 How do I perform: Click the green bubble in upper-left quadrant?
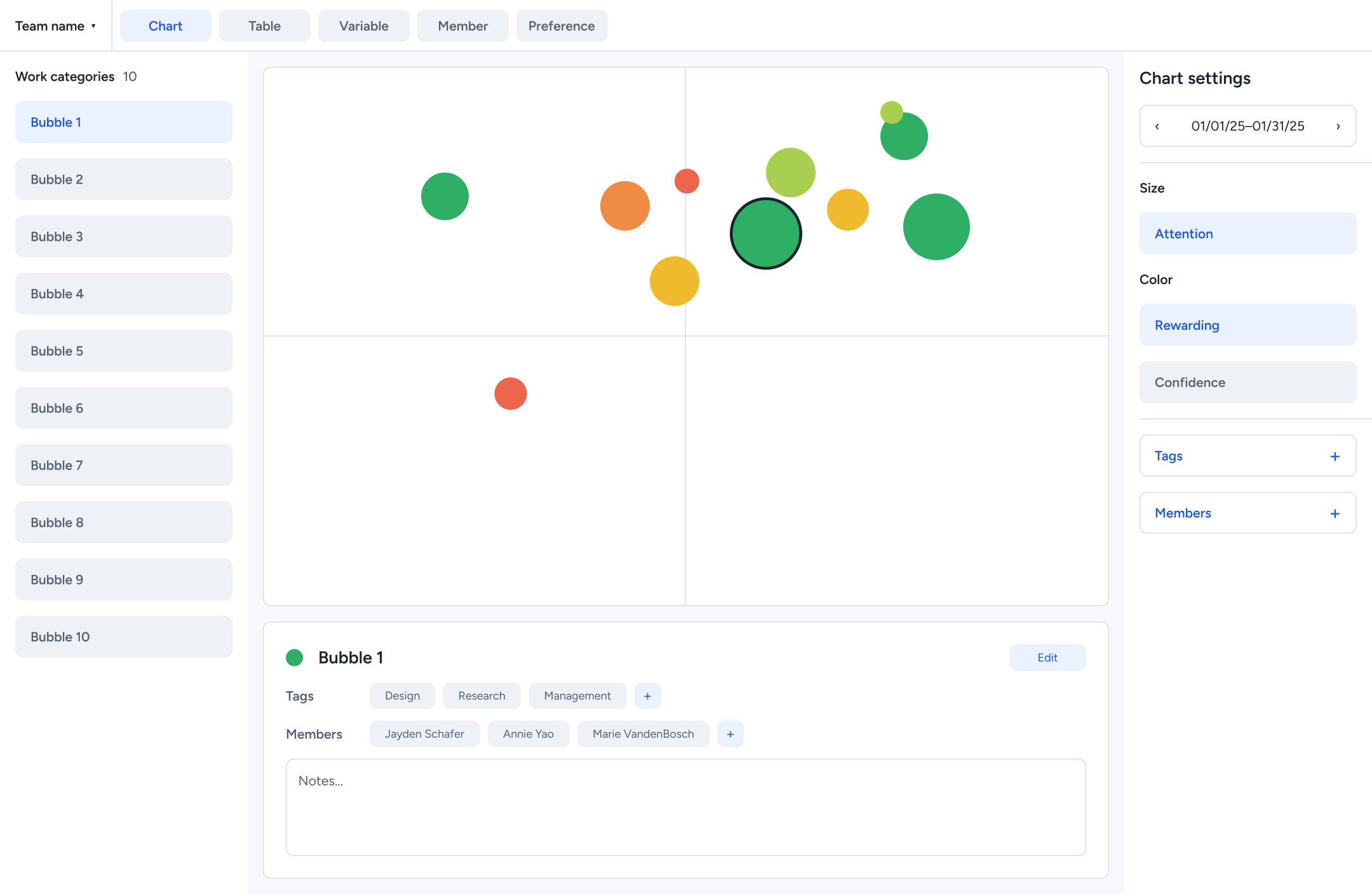445,196
